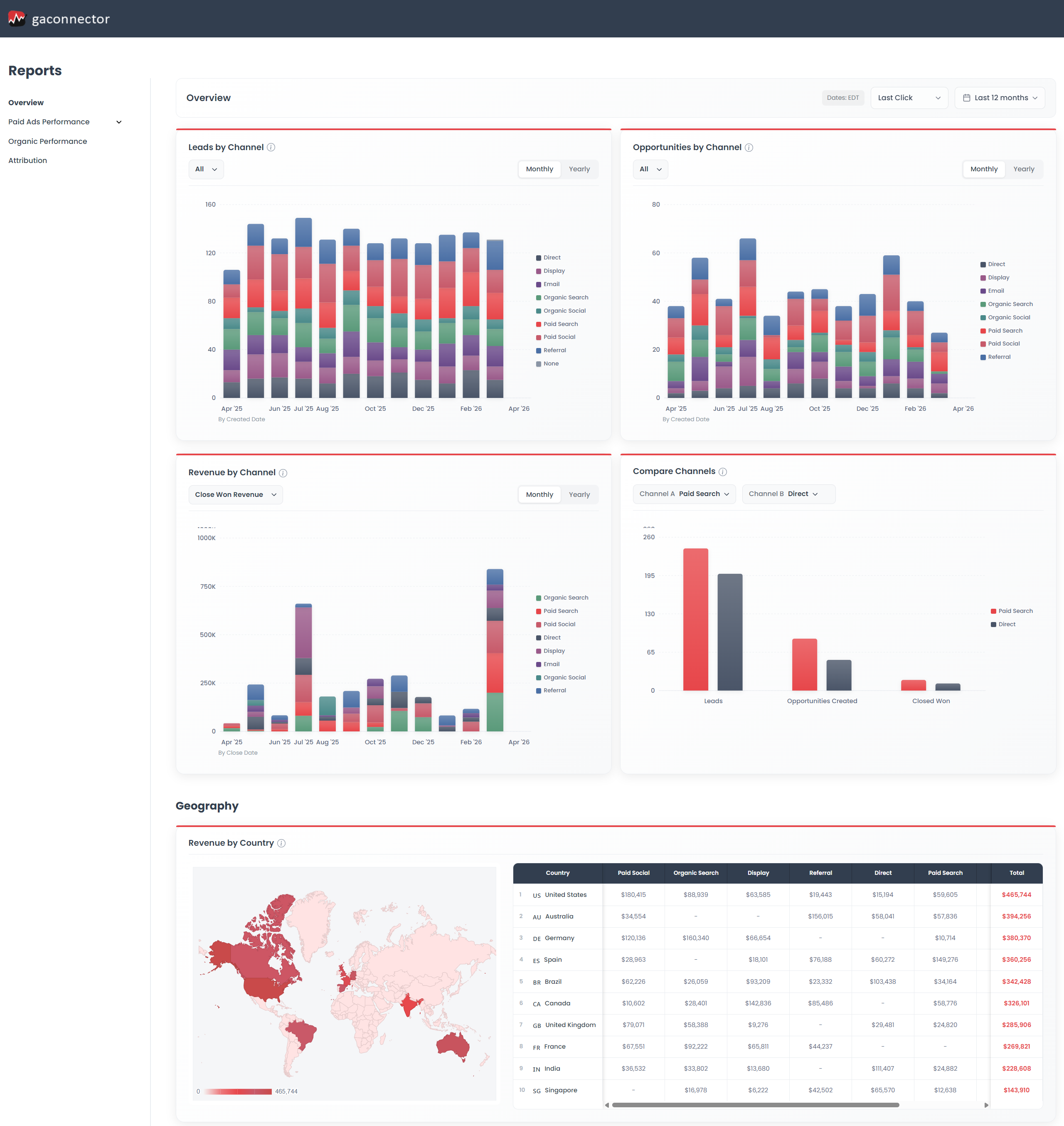Image resolution: width=1064 pixels, height=1126 pixels.
Task: Click the gaconnector logo icon
Action: click(17, 18)
